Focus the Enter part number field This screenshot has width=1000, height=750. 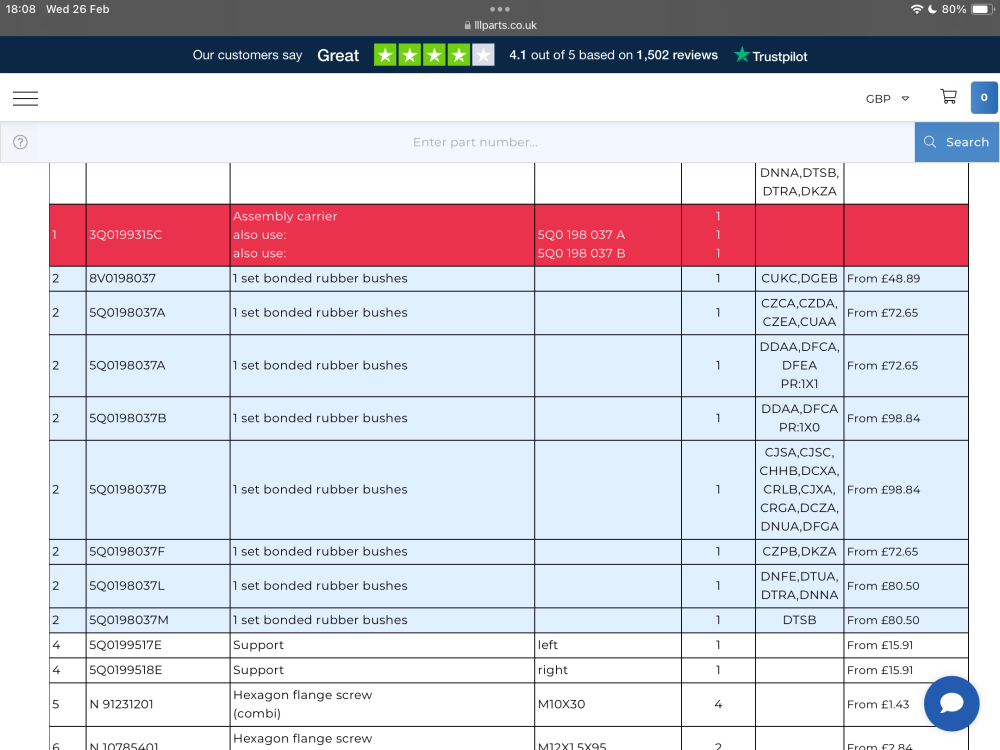click(475, 142)
